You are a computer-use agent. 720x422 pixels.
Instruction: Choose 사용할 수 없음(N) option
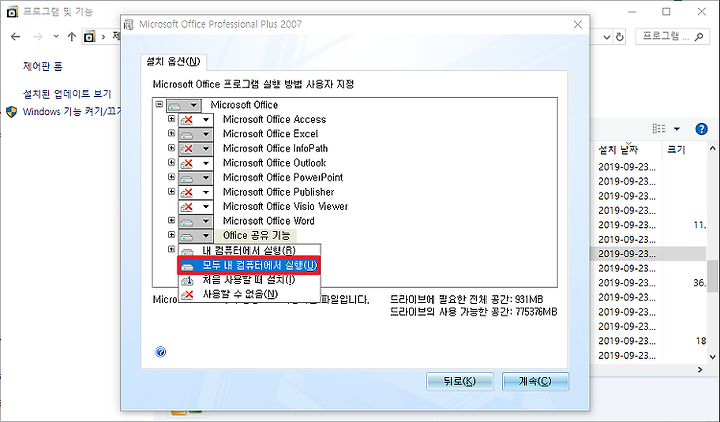click(249, 294)
